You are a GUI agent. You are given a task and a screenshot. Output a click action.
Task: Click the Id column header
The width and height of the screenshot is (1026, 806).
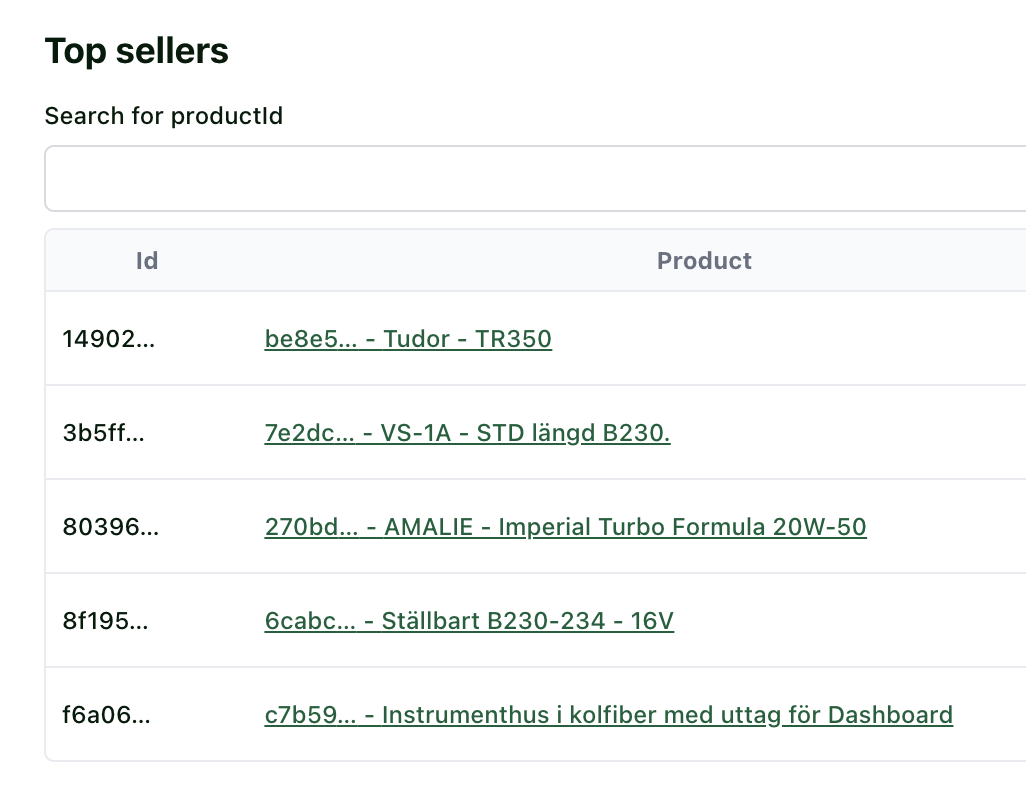(147, 261)
